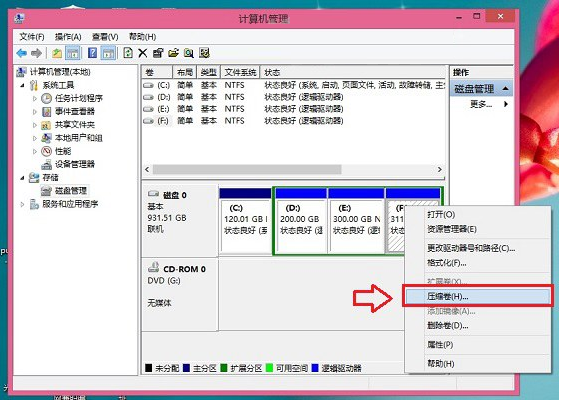Click the magnifier Locate toolbar icon
This screenshot has height=402, width=561.
(x=189, y=53)
